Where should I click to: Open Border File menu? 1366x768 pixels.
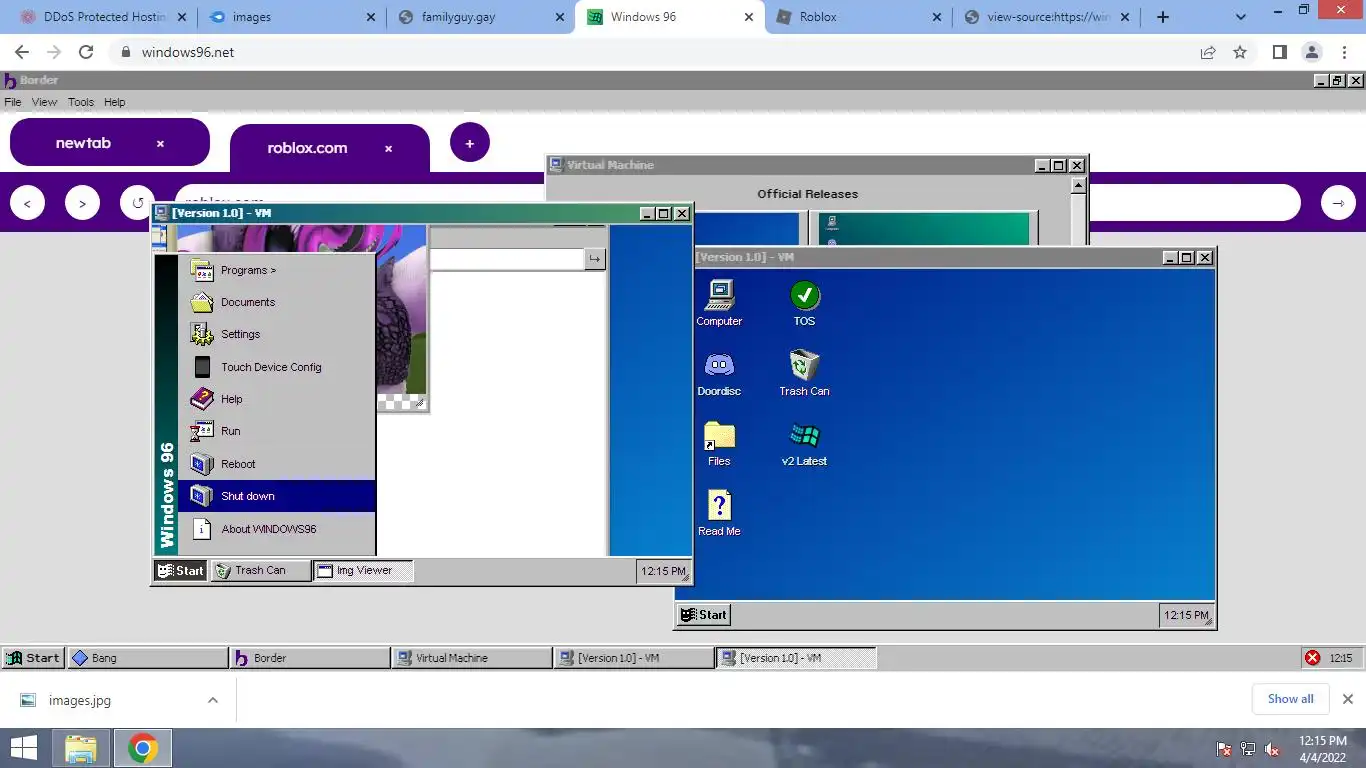13,102
